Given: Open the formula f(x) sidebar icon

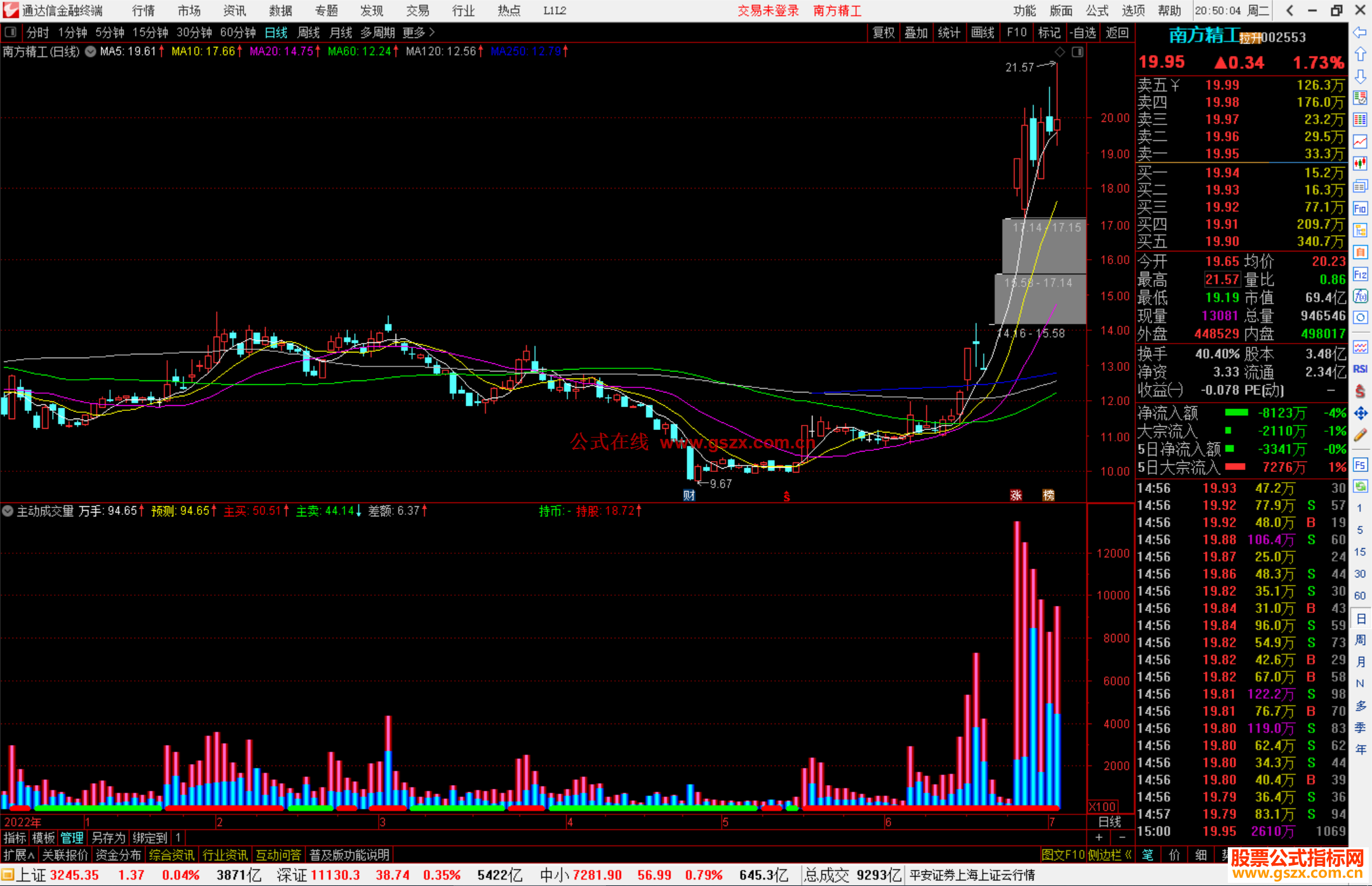Looking at the screenshot, I should click(1360, 296).
